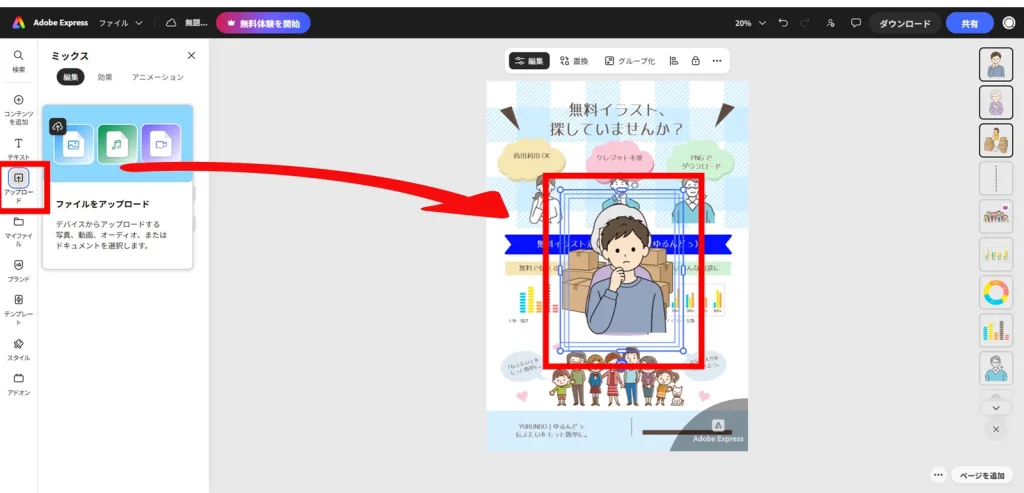1024x493 pixels.
Task: Click the audio file upload tile
Action: 117,144
